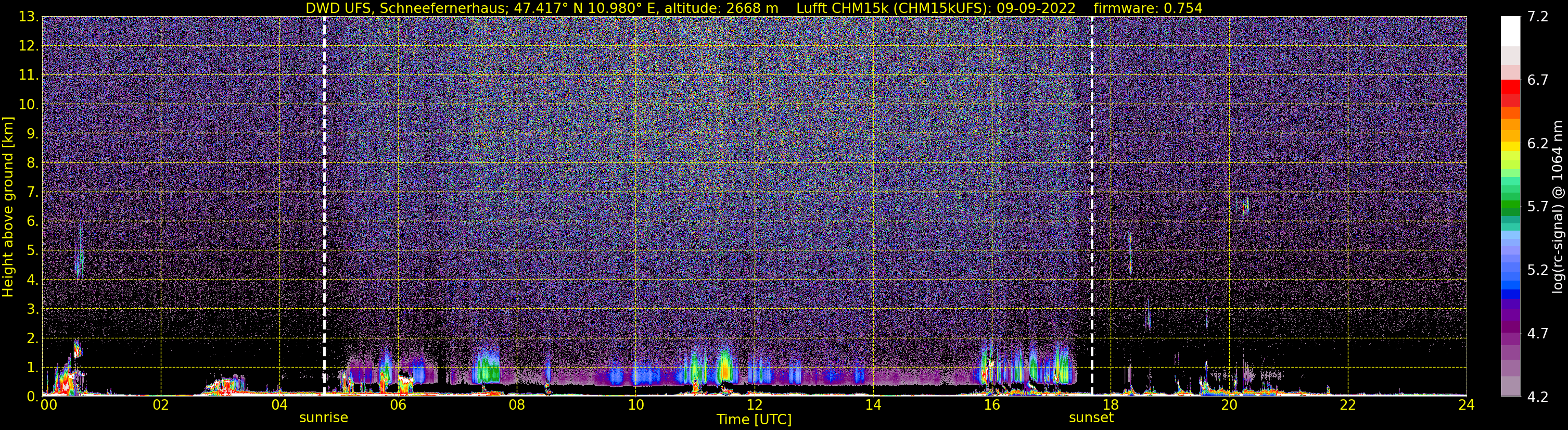Click the colorbar legend strip
This screenshot has width=1568, height=430.
click(x=1510, y=207)
